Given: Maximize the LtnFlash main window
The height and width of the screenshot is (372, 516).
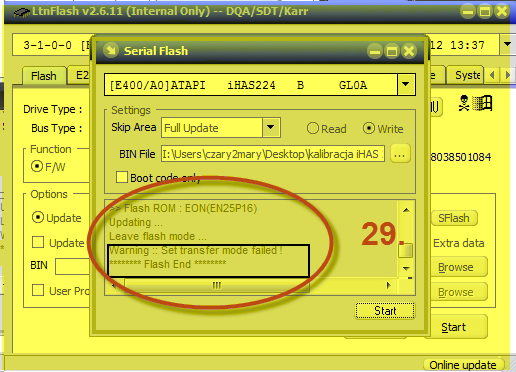Looking at the screenshot, I should pyautogui.click(x=485, y=12).
